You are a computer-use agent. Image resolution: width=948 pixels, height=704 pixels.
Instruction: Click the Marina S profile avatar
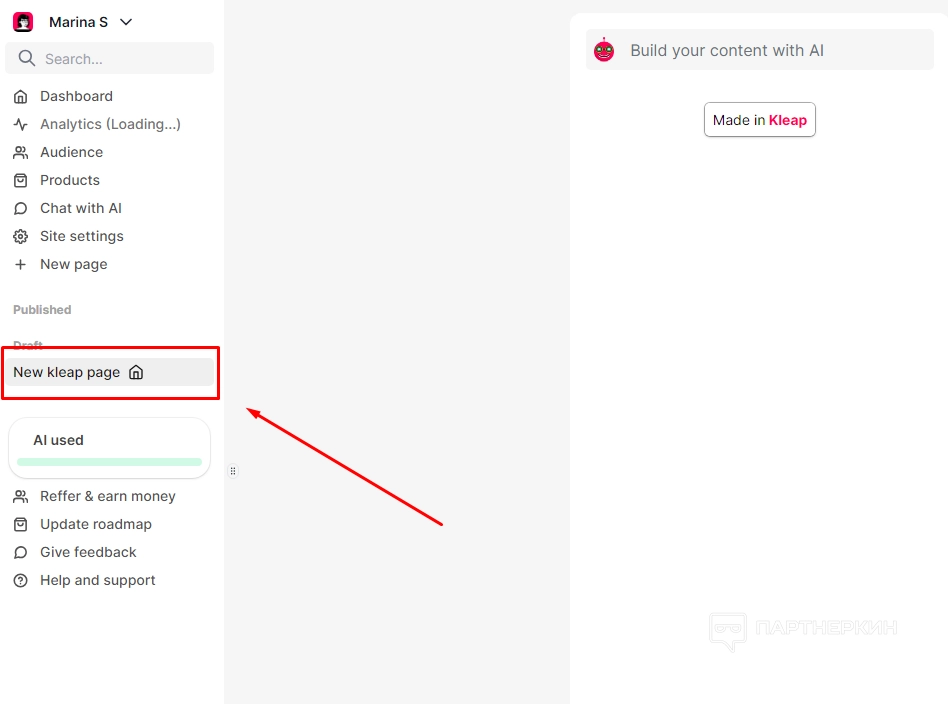[x=23, y=22]
